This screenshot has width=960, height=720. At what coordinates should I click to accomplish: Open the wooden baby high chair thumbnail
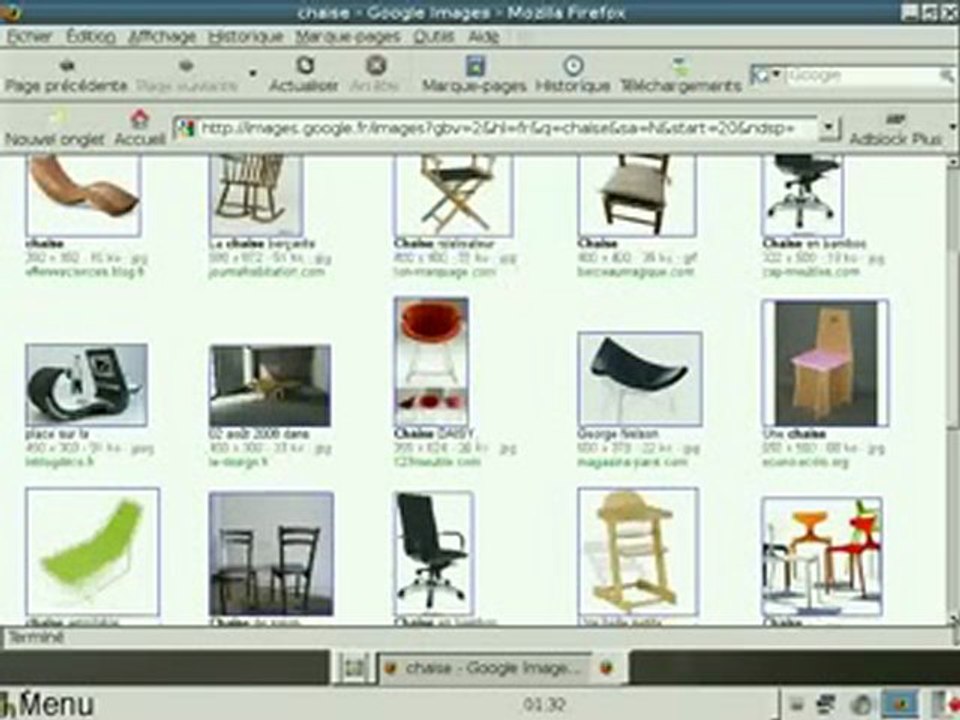pyautogui.click(x=638, y=552)
